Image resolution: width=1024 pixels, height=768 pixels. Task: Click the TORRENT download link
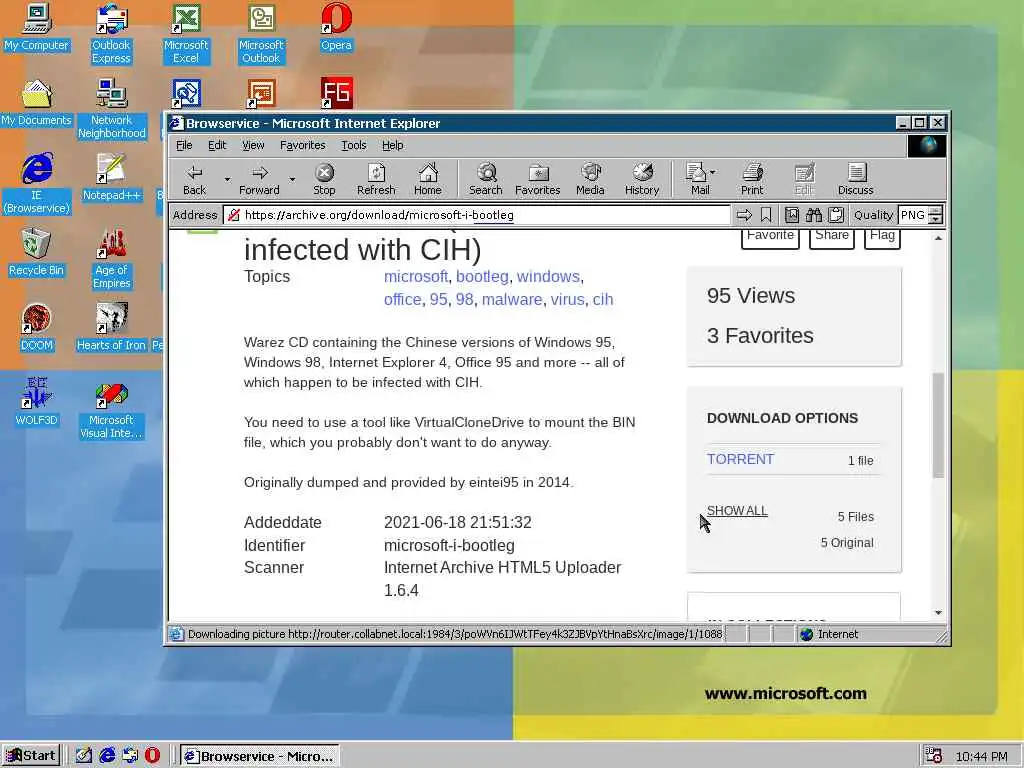click(741, 459)
